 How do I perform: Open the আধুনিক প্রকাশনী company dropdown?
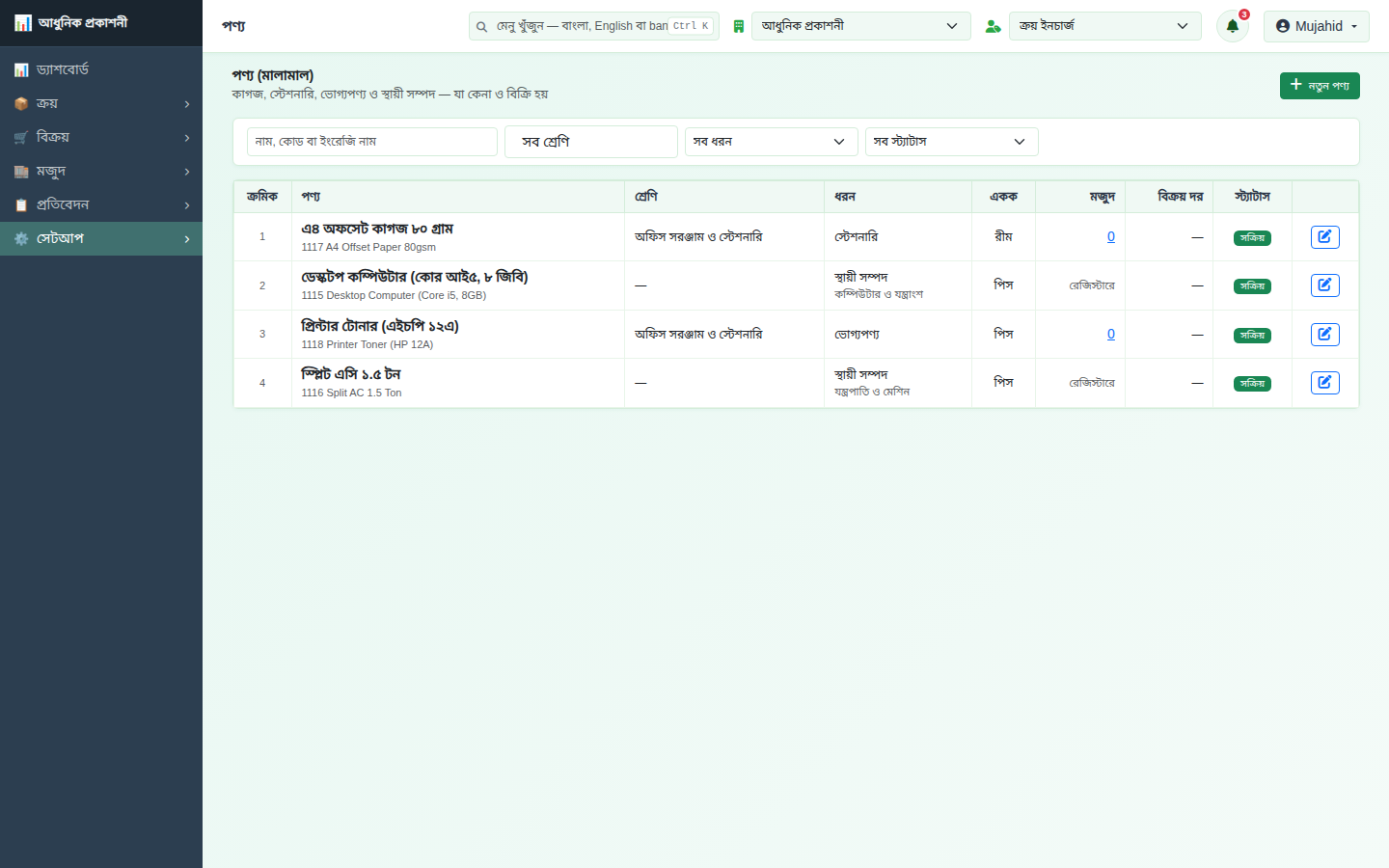(861, 26)
